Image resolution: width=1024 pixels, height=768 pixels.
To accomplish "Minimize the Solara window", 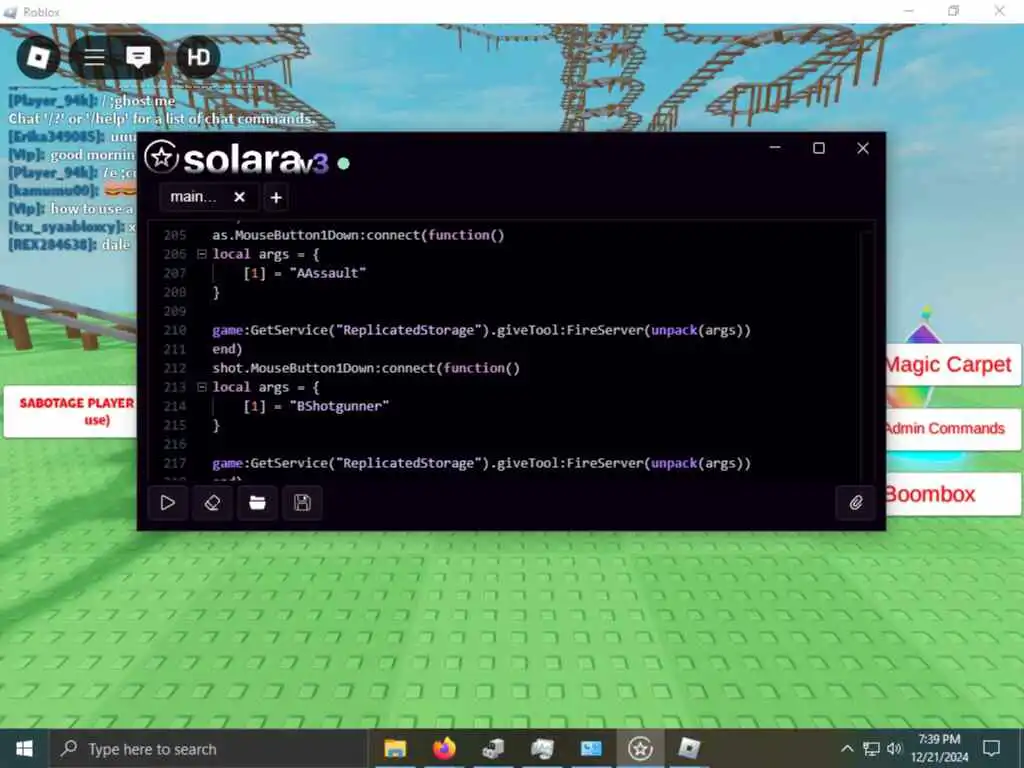I will point(775,148).
